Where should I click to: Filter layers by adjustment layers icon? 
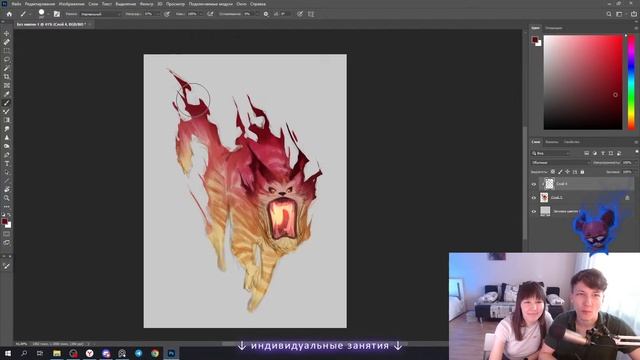click(x=595, y=153)
